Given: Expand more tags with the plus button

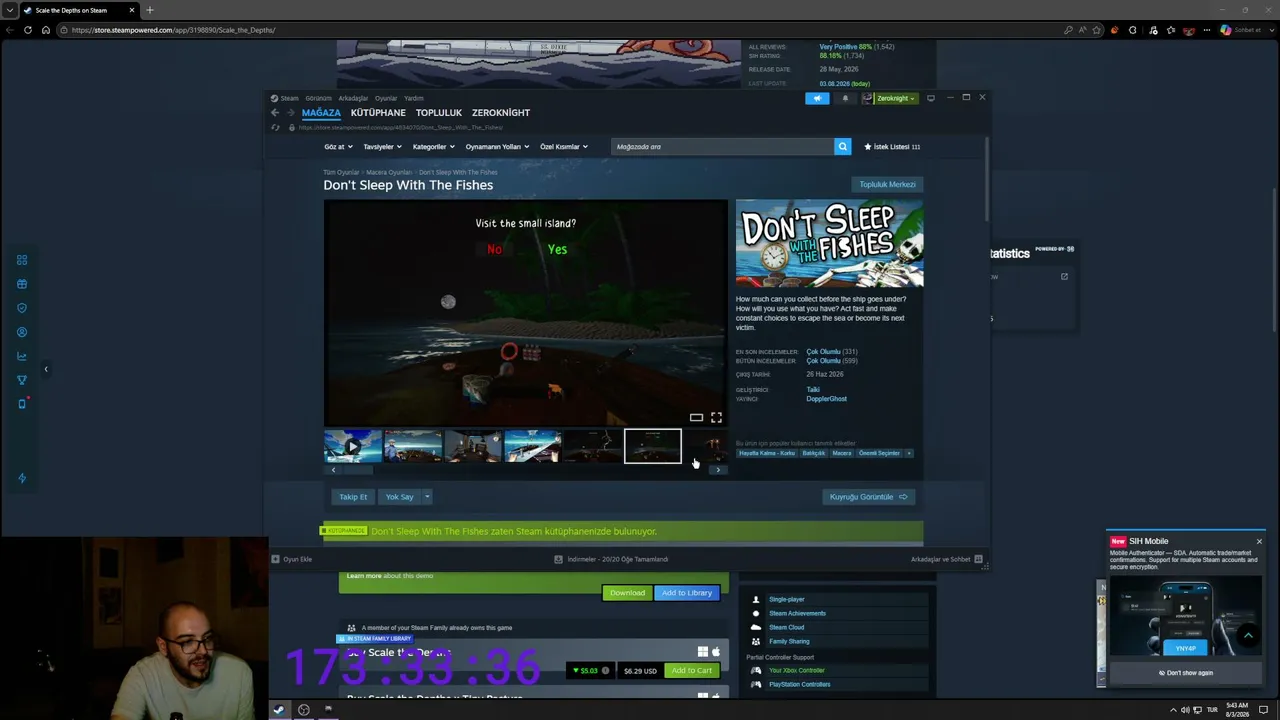Looking at the screenshot, I should pyautogui.click(x=909, y=453).
